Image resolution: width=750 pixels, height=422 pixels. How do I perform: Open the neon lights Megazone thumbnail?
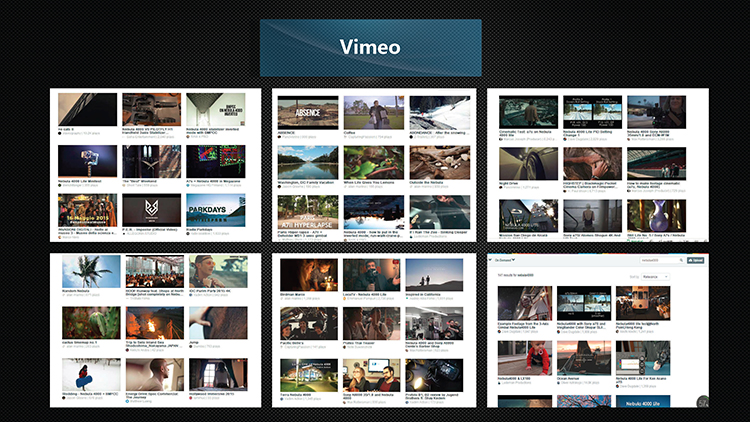pyautogui.click(x=216, y=161)
